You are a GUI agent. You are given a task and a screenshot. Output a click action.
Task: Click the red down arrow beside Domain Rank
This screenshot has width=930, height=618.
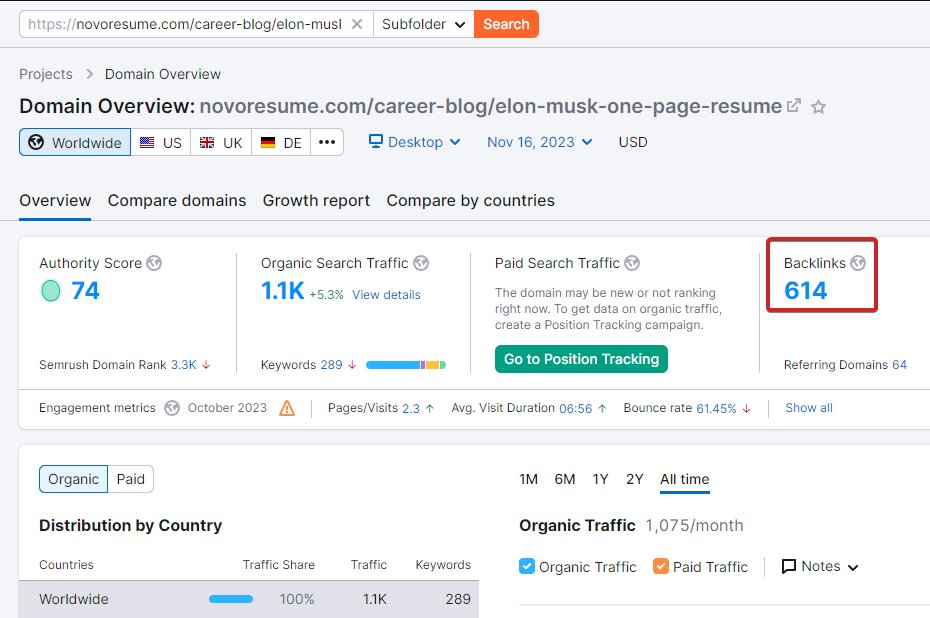pyautogui.click(x=206, y=365)
